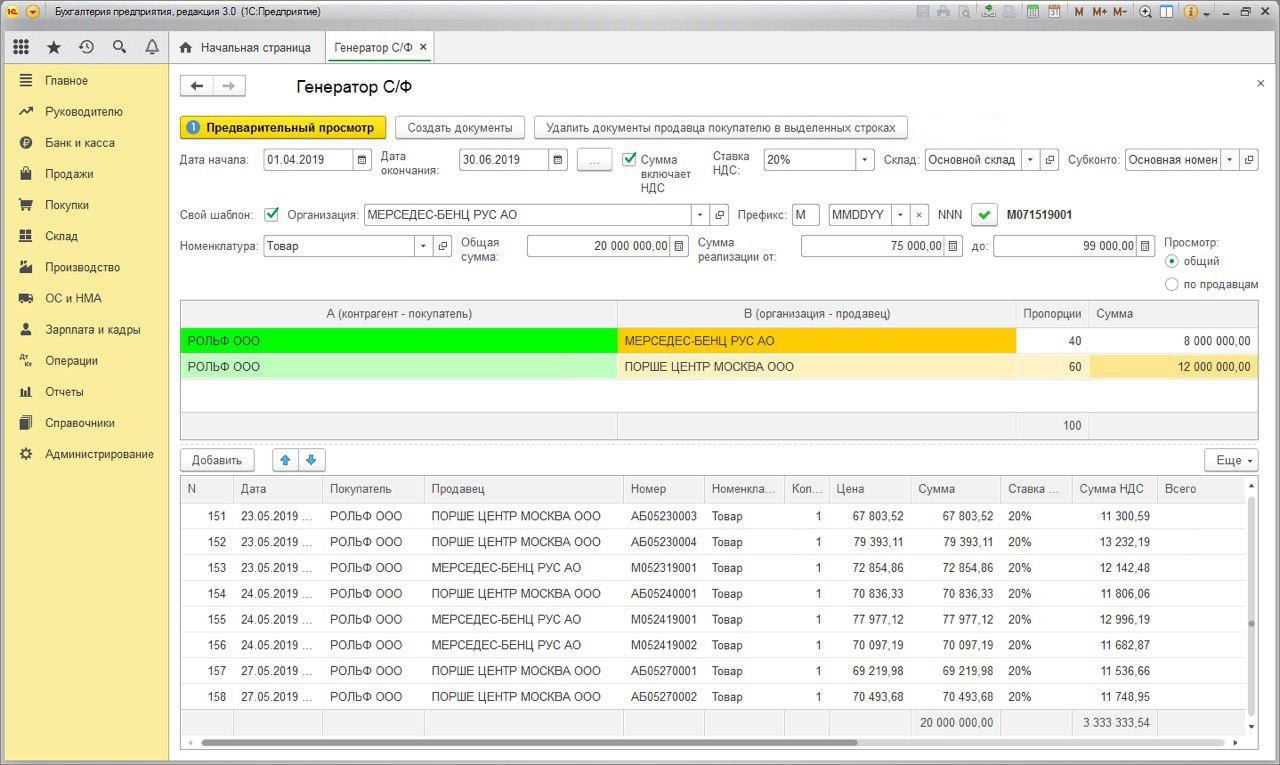The image size is (1280, 765).
Task: Toggle the panel layout icon in title bar
Action: point(1168,12)
